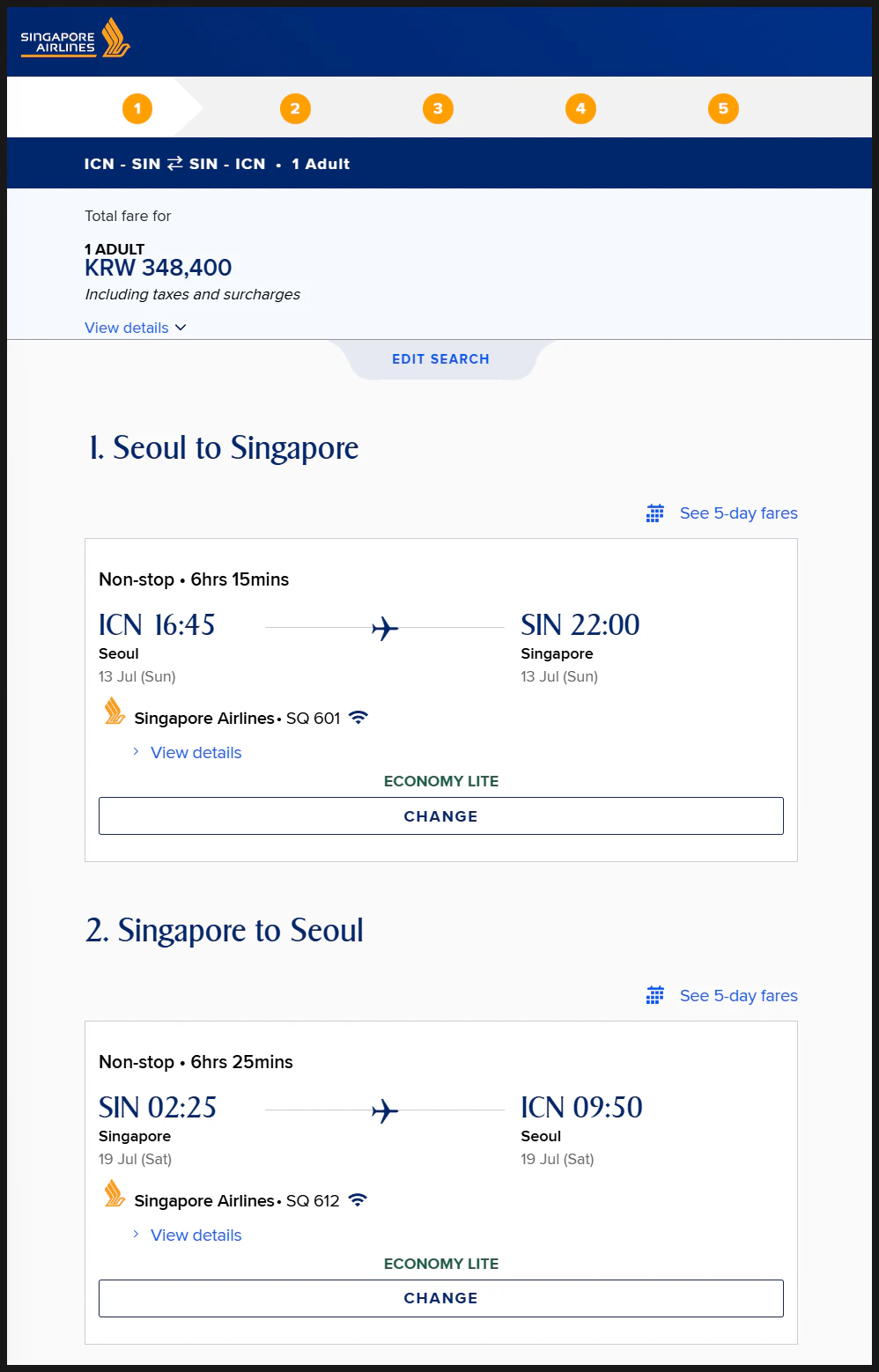The width and height of the screenshot is (879, 1372).
Task: Click the airplane icon on SIN to ICN route
Action: [x=385, y=1111]
